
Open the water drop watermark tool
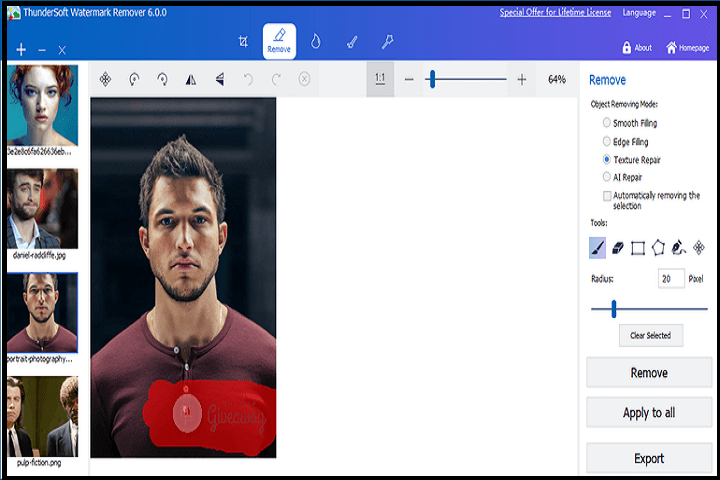tap(316, 42)
